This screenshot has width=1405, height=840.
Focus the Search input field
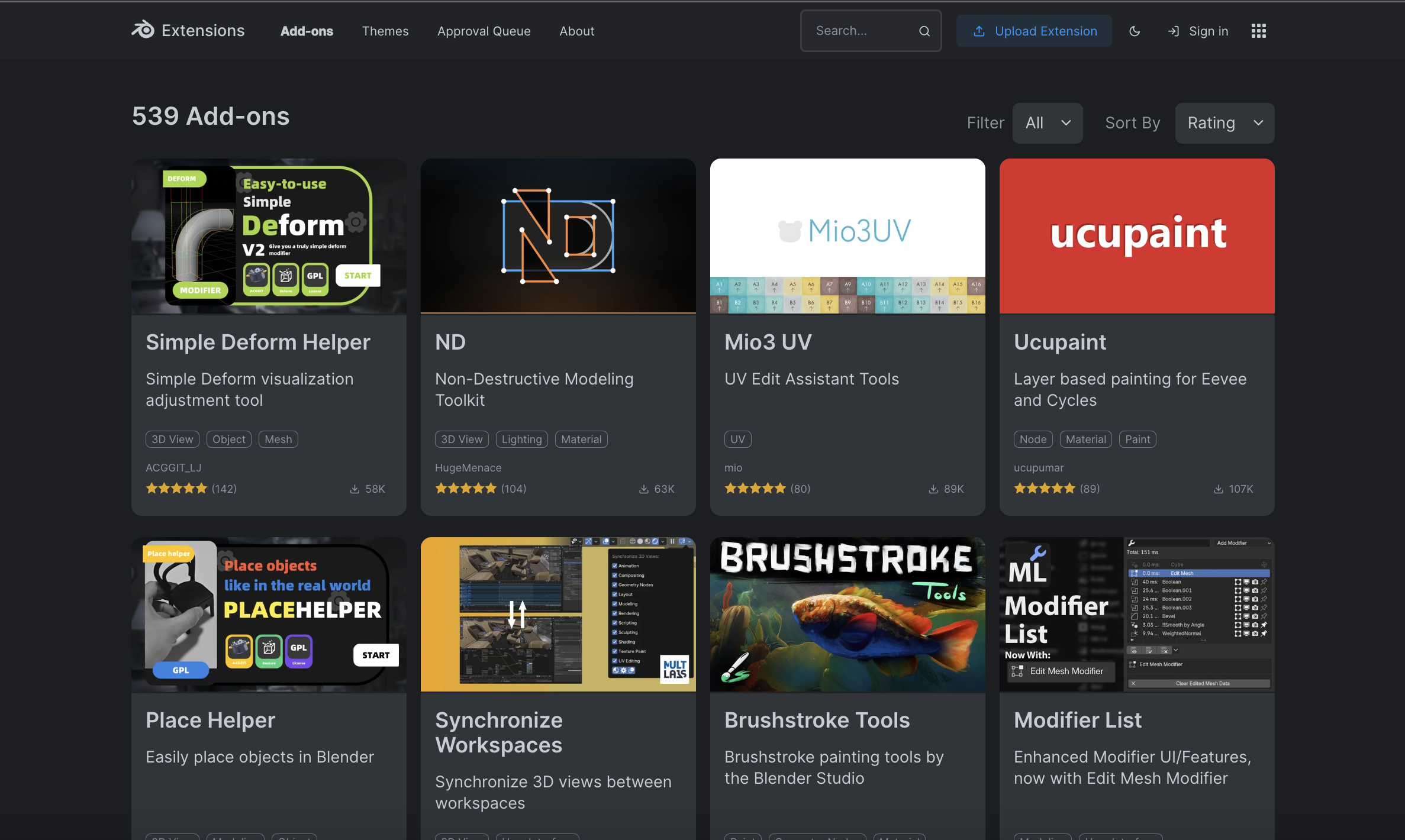click(871, 31)
